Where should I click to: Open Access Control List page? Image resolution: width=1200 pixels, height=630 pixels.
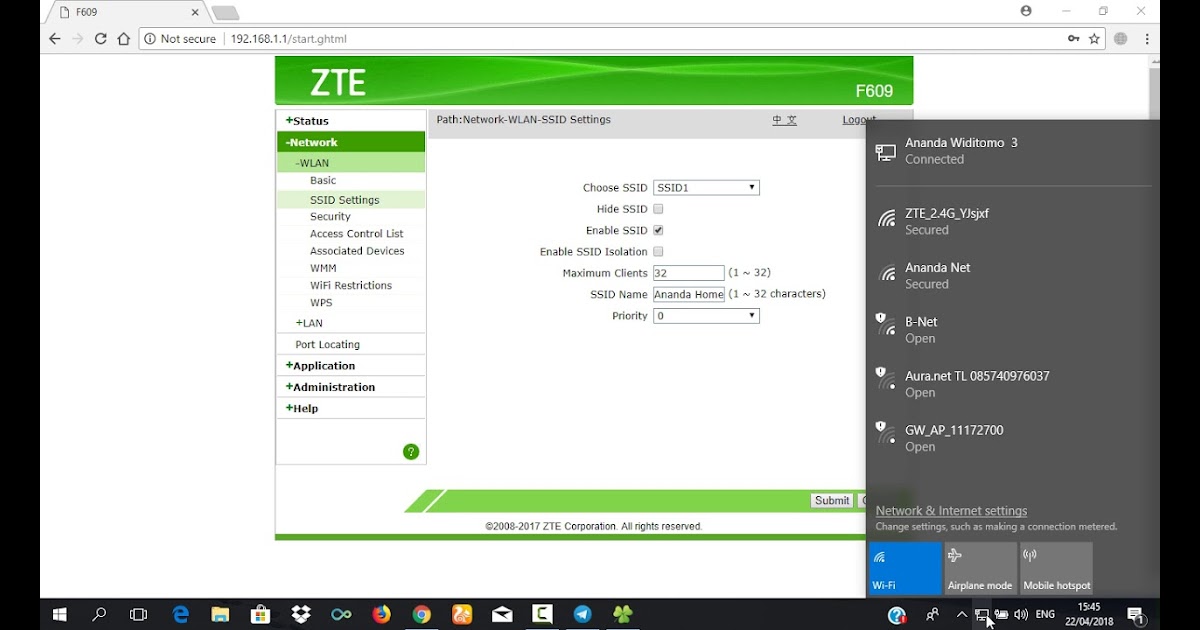coord(357,234)
